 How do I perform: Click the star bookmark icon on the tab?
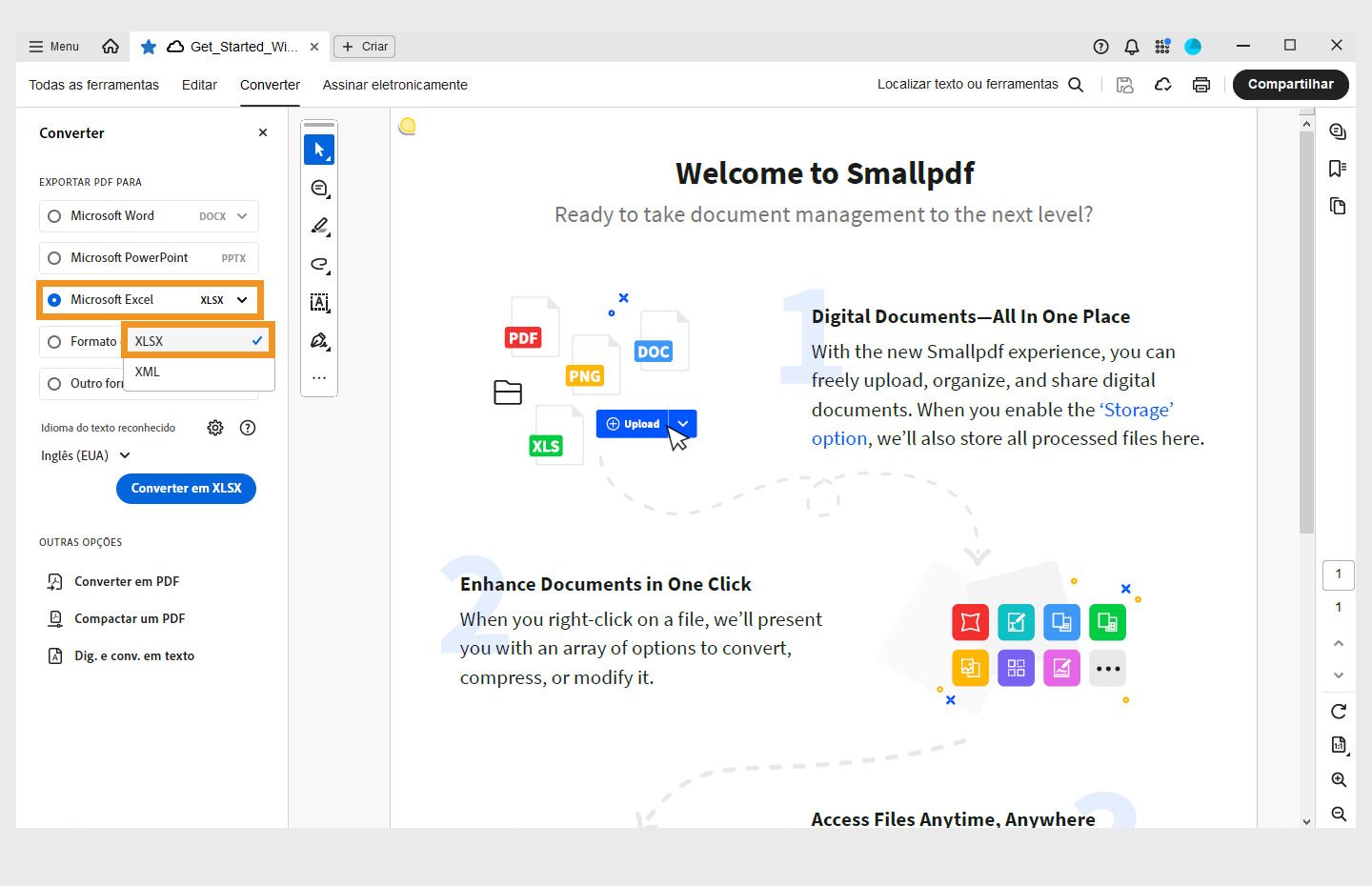tap(149, 47)
